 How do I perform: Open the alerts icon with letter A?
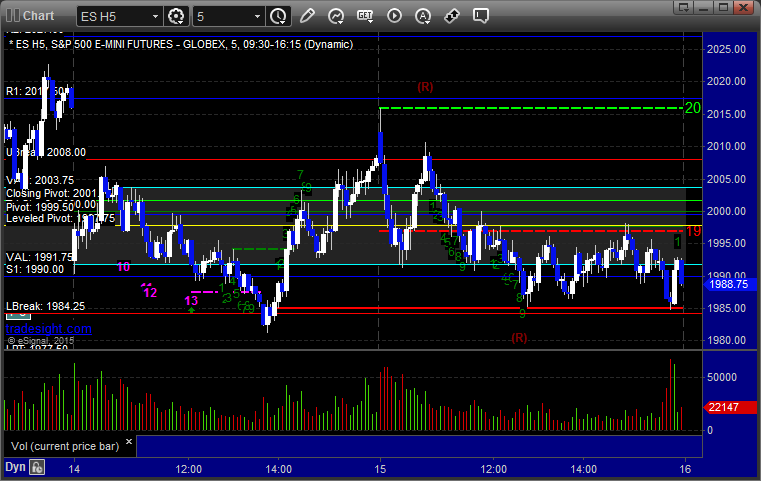pyautogui.click(x=423, y=16)
